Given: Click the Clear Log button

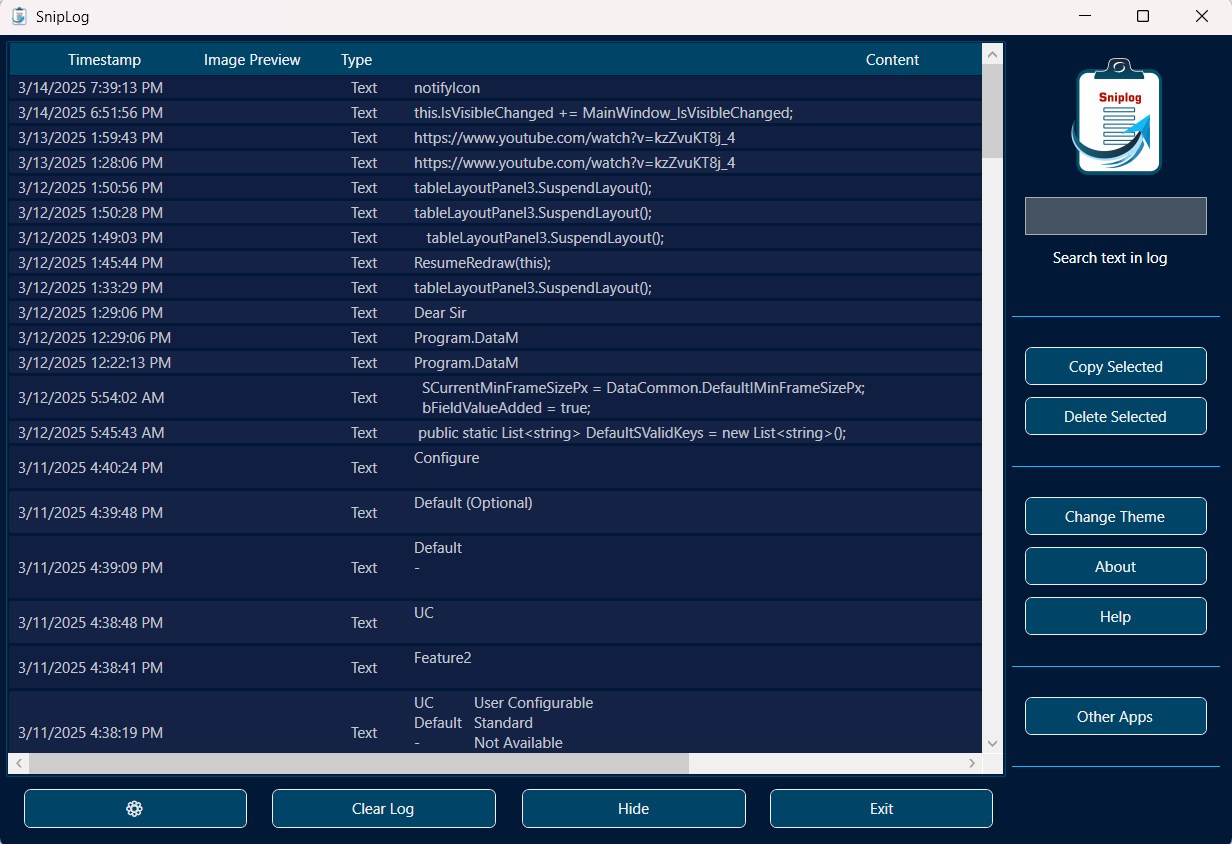Looking at the screenshot, I should click(x=383, y=809).
